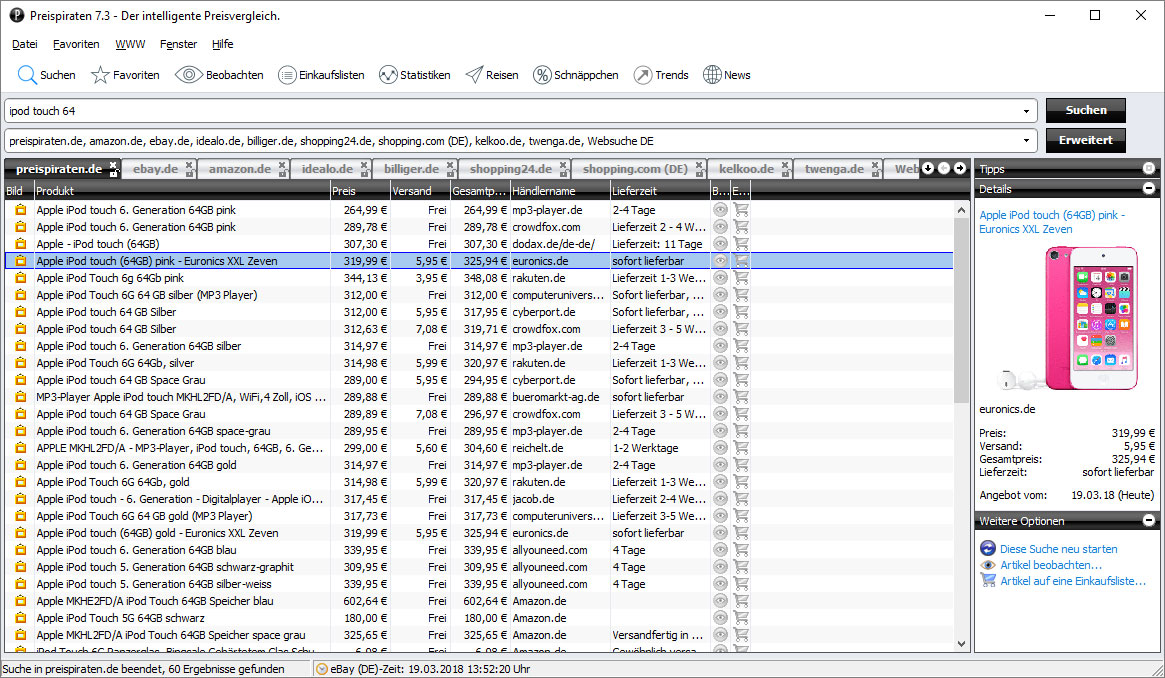The image size is (1165, 678).
Task: Toggle watch eye for dodax.de offer
Action: click(x=720, y=244)
